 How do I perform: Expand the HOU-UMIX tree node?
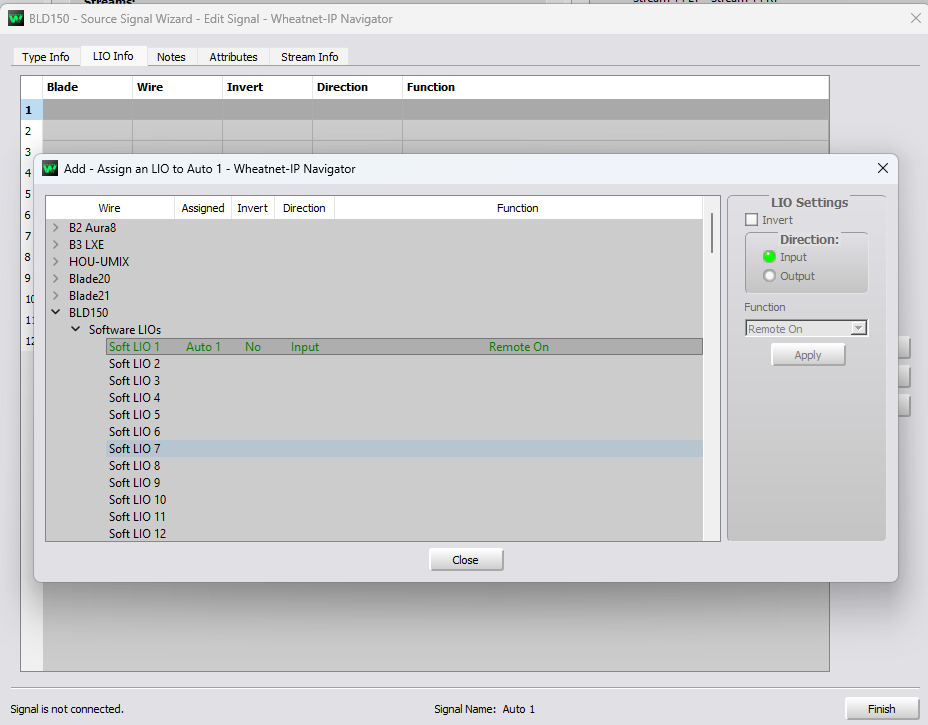point(56,262)
